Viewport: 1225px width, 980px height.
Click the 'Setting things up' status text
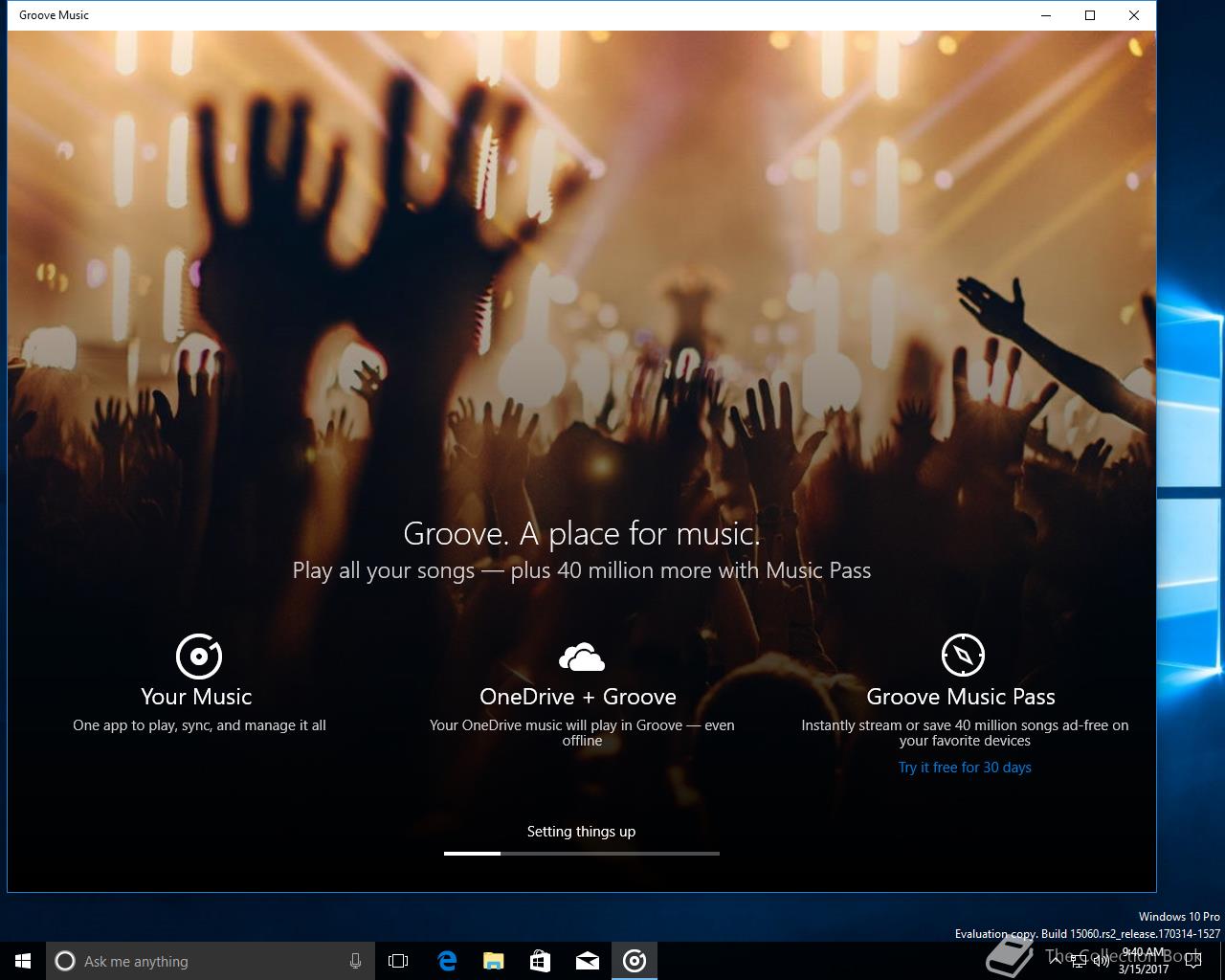coord(581,832)
